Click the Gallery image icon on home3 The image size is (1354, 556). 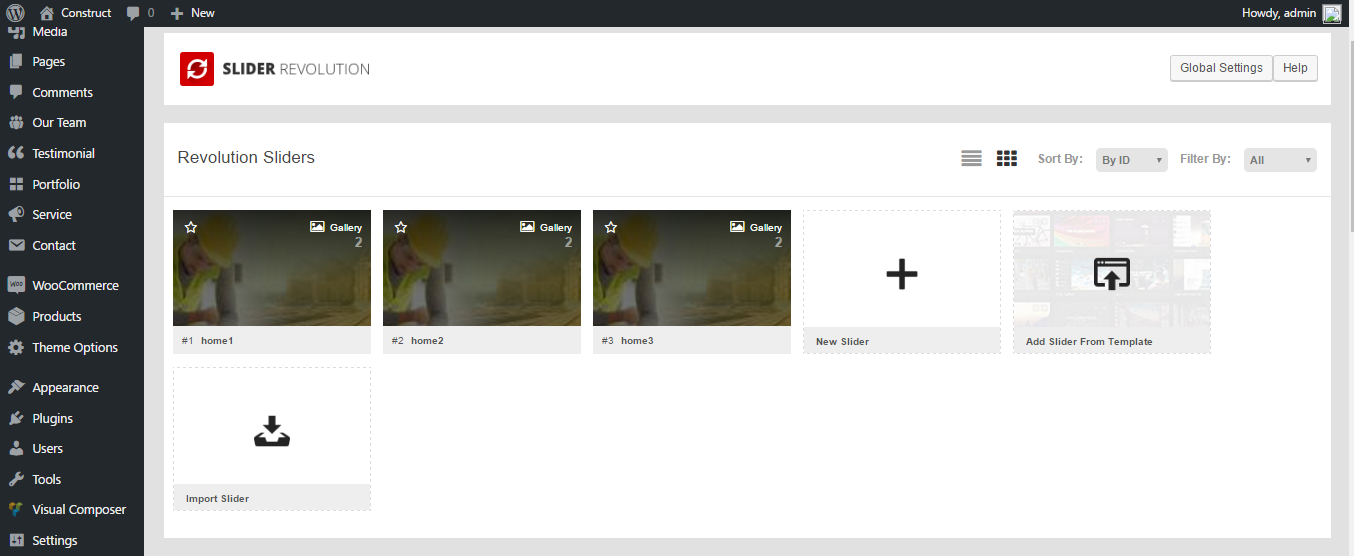(x=737, y=227)
